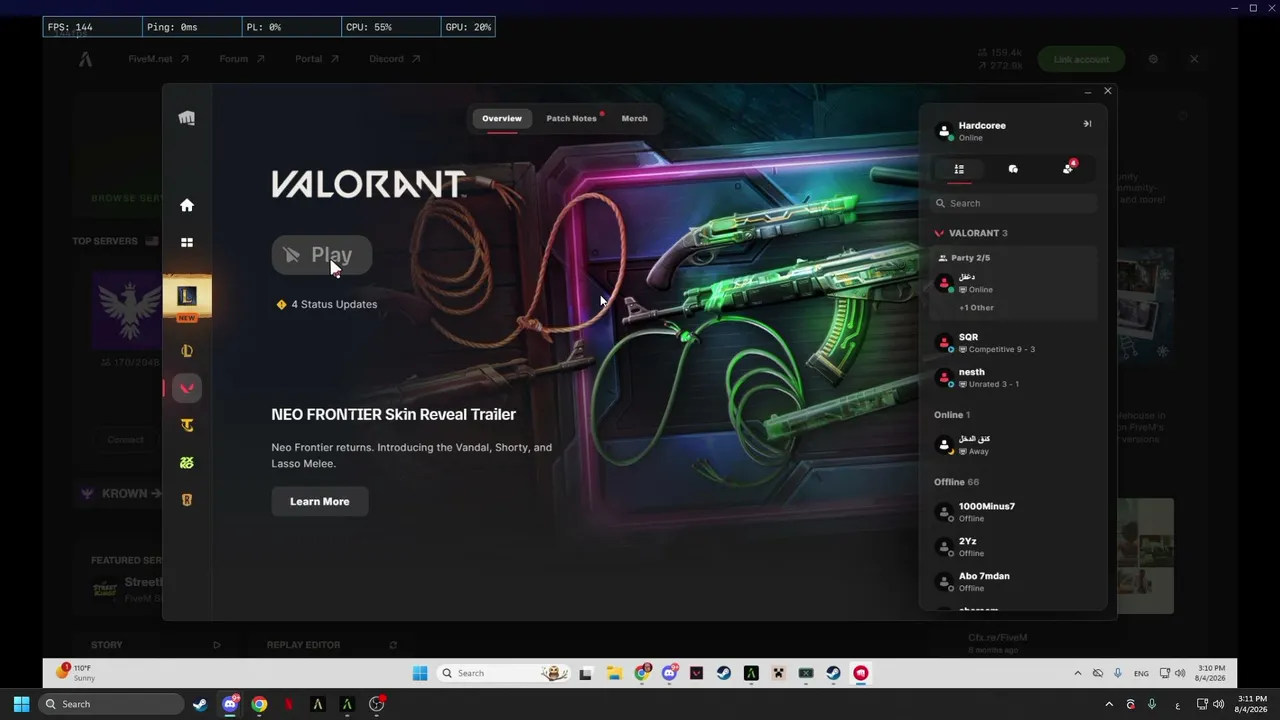Screen dimensions: 1280x720
Task: Open FiveM settings gear icon
Action: [1153, 59]
